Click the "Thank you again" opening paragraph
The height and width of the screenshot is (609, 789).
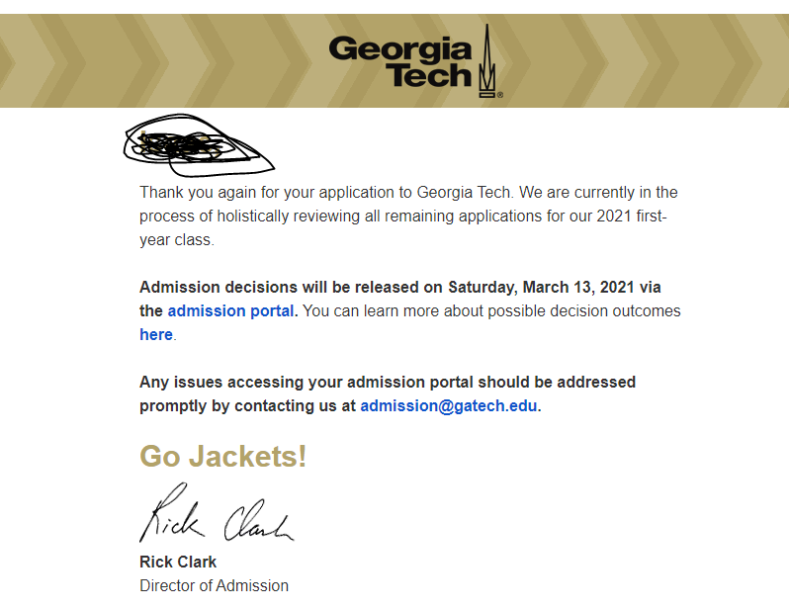(409, 216)
